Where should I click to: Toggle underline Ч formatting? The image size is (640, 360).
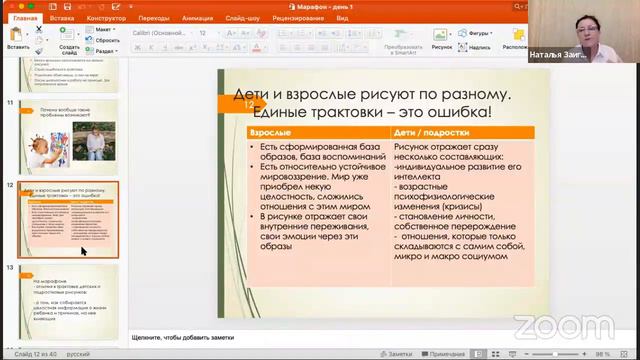165,48
